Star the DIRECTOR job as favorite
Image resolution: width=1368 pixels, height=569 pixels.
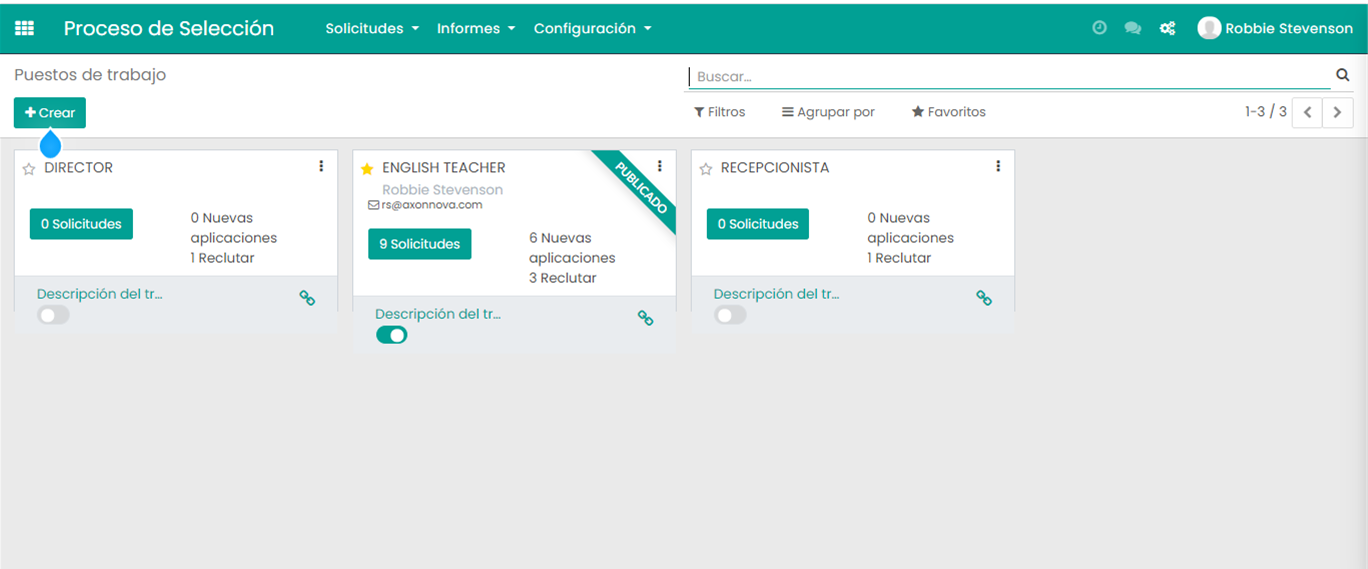click(x=29, y=169)
